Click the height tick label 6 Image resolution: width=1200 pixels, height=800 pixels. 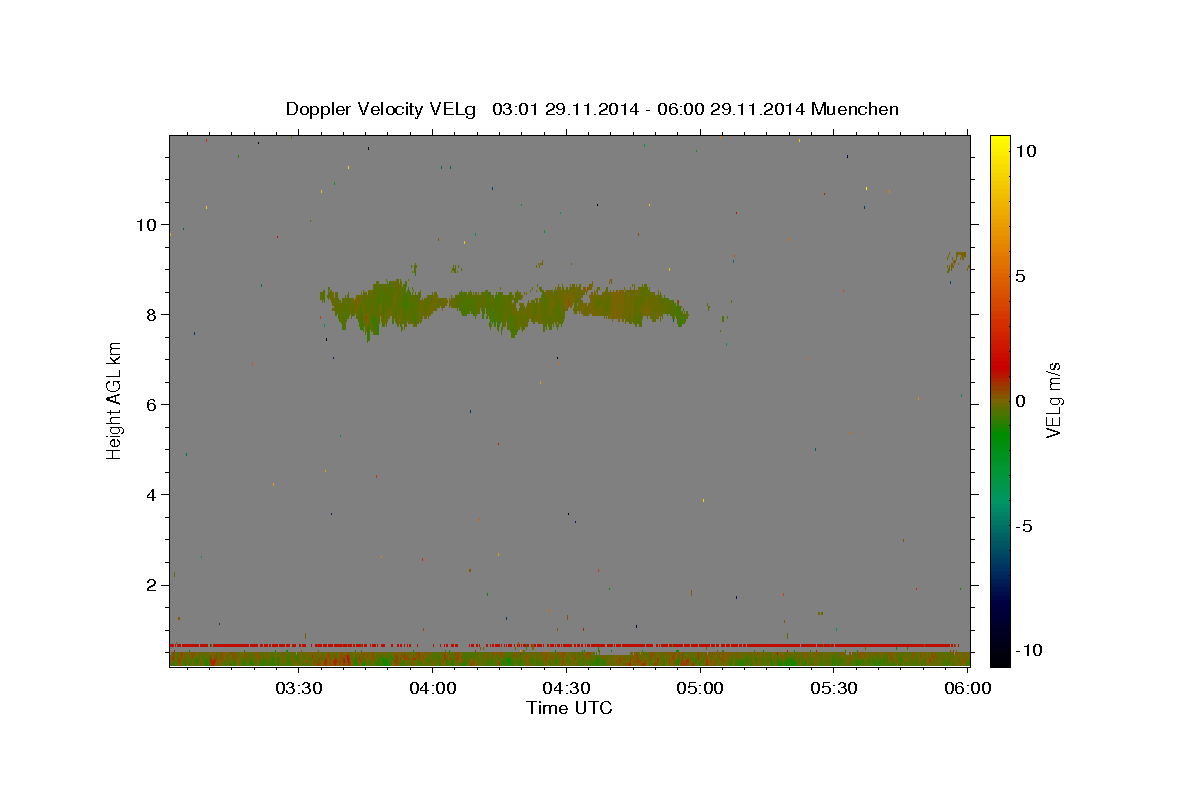point(153,405)
